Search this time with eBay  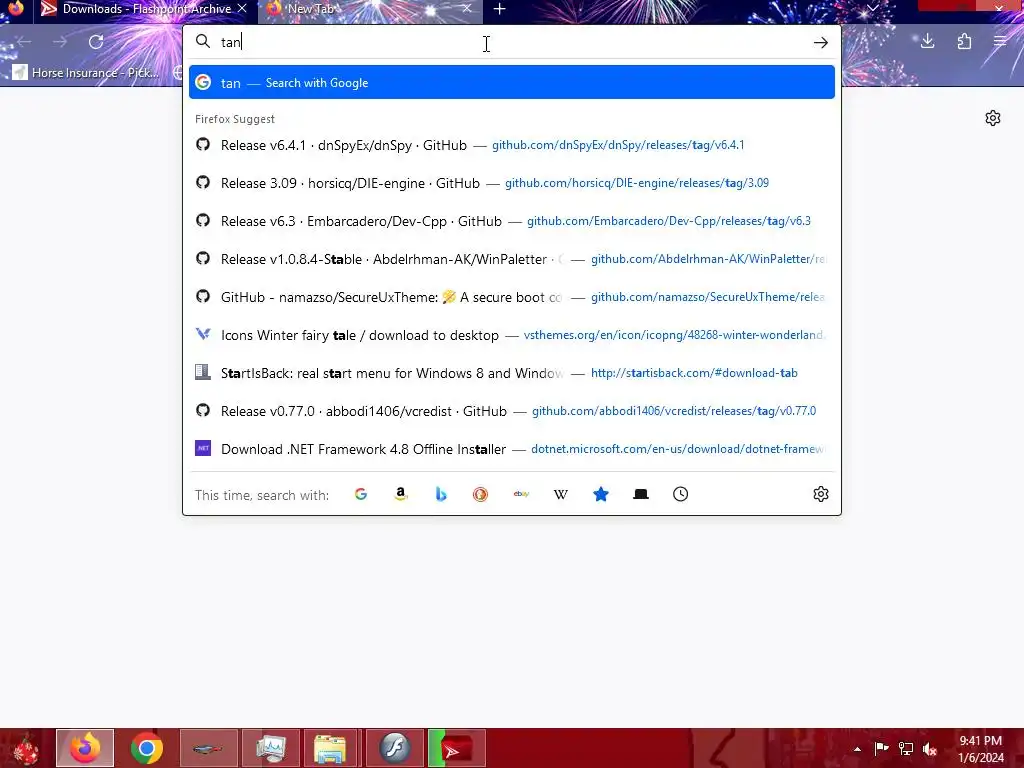point(521,494)
